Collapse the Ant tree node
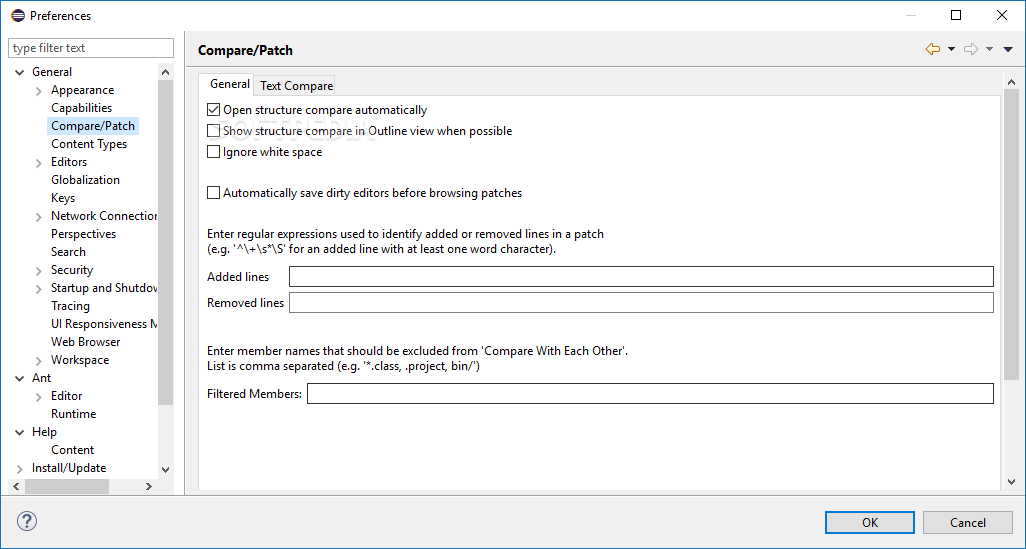Viewport: 1026px width, 549px height. click(x=20, y=378)
